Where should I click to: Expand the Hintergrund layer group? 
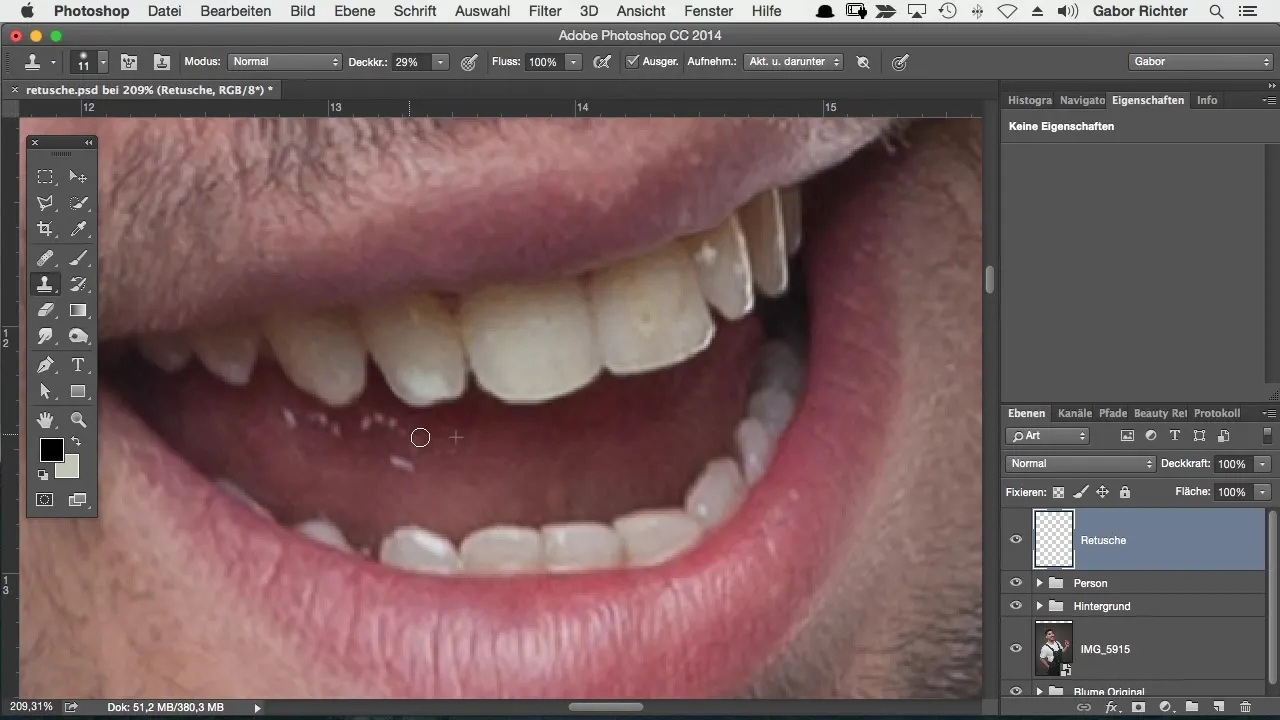pos(1039,606)
